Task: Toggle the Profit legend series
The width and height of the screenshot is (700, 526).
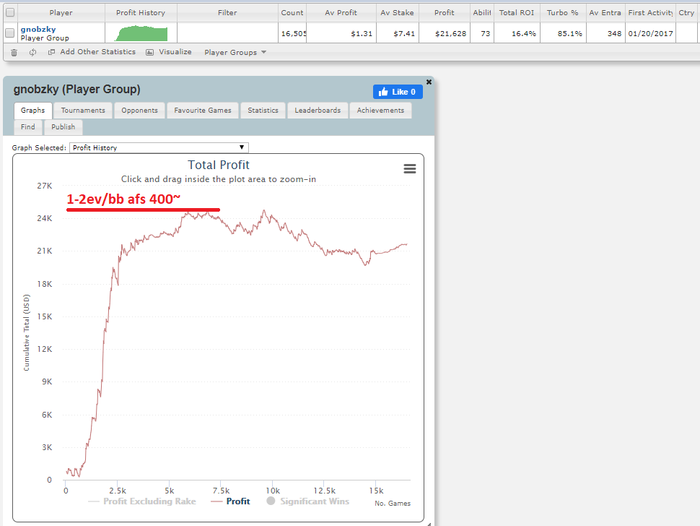Action: pyautogui.click(x=230, y=501)
